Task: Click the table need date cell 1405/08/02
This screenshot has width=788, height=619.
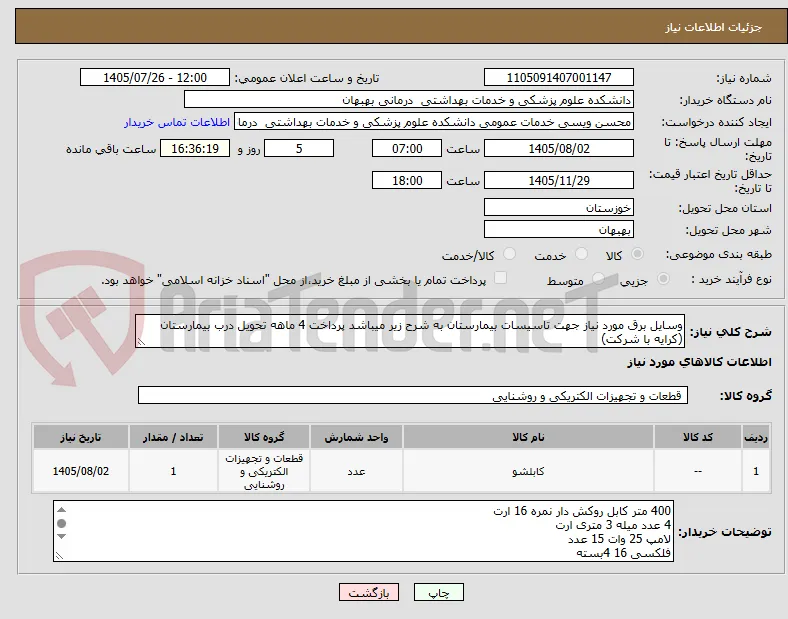Action: [x=81, y=471]
